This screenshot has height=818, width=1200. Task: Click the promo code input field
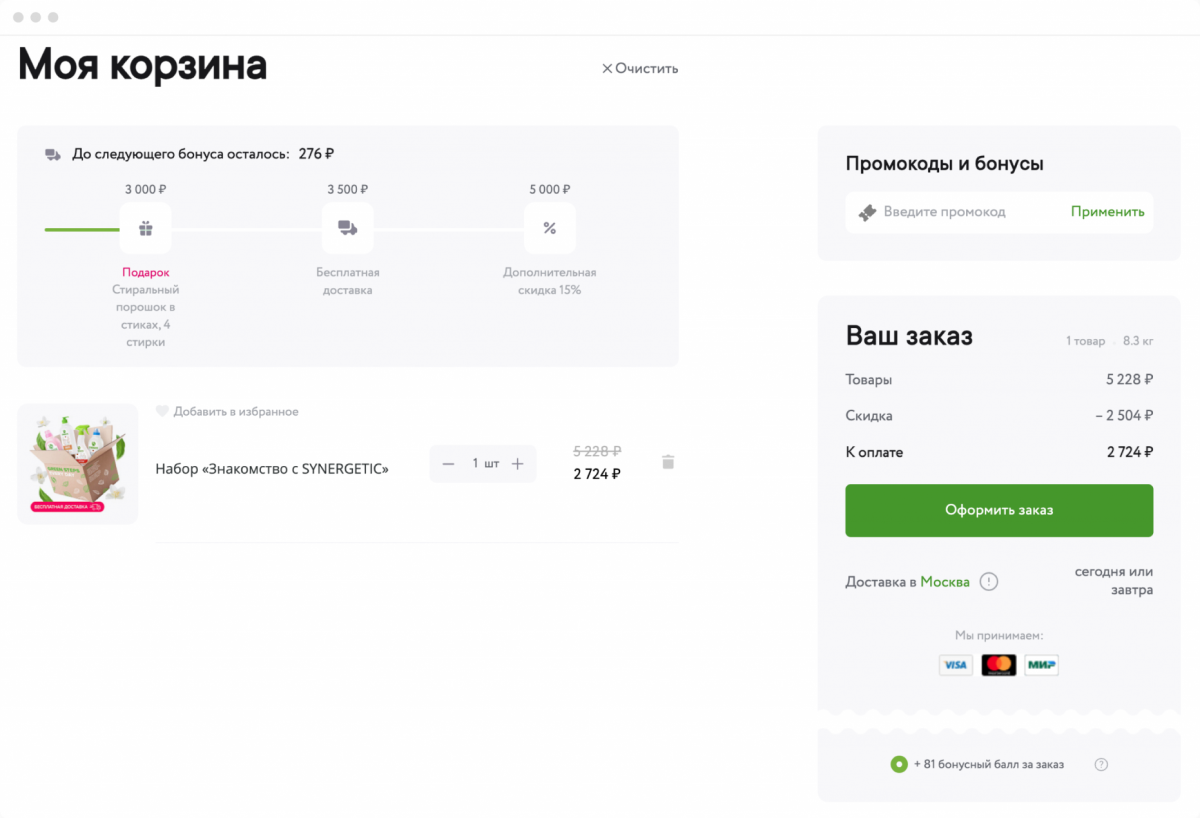tap(960, 212)
